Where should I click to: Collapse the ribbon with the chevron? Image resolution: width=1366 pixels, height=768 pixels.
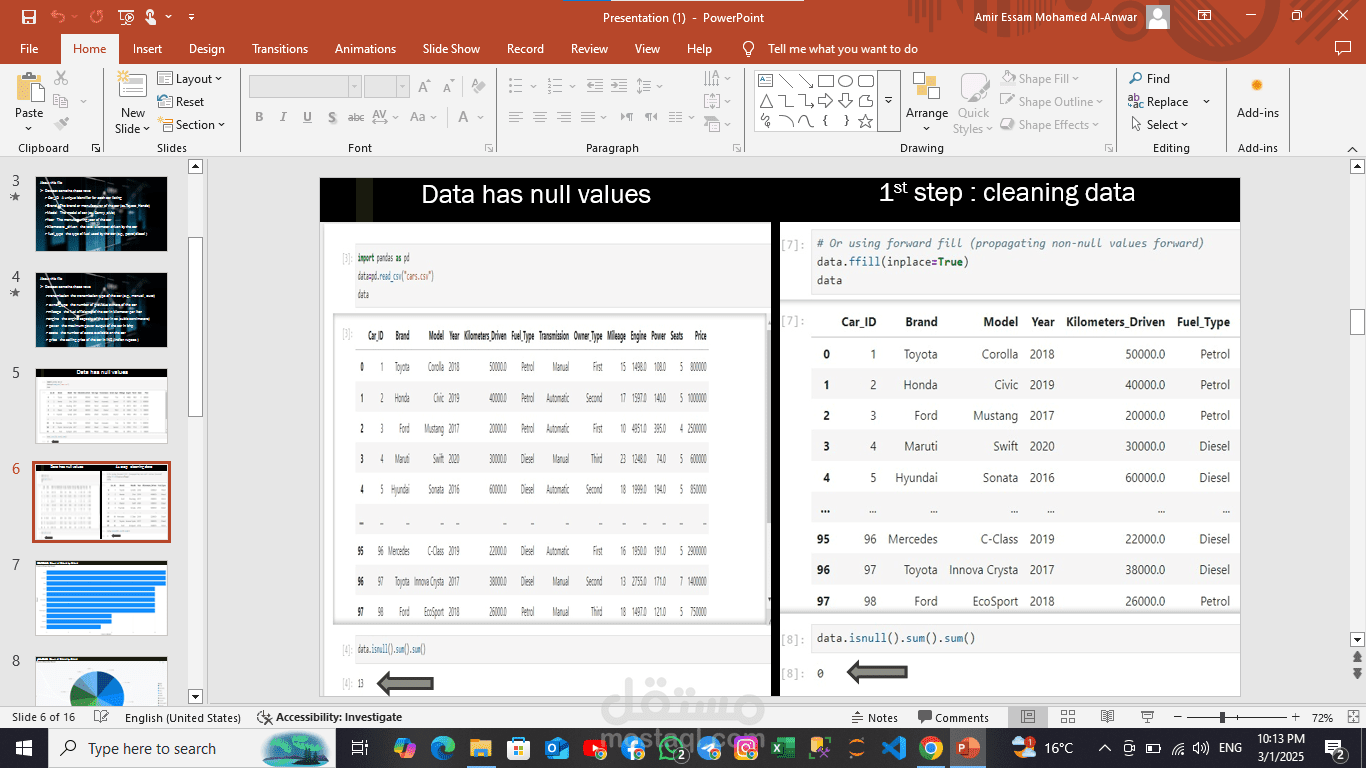coord(1353,148)
